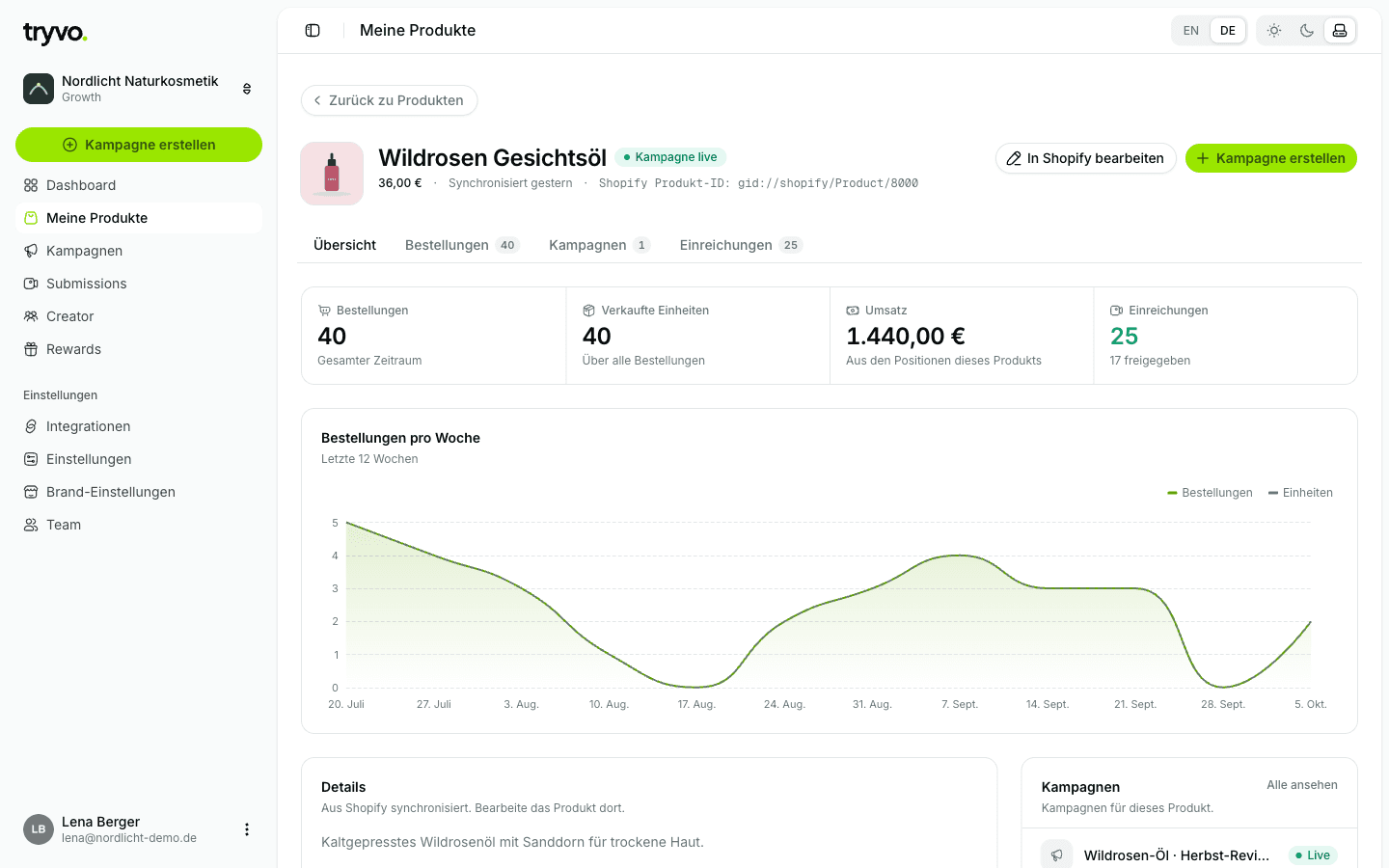
Task: Click the tryvo logo
Action: pos(55,34)
